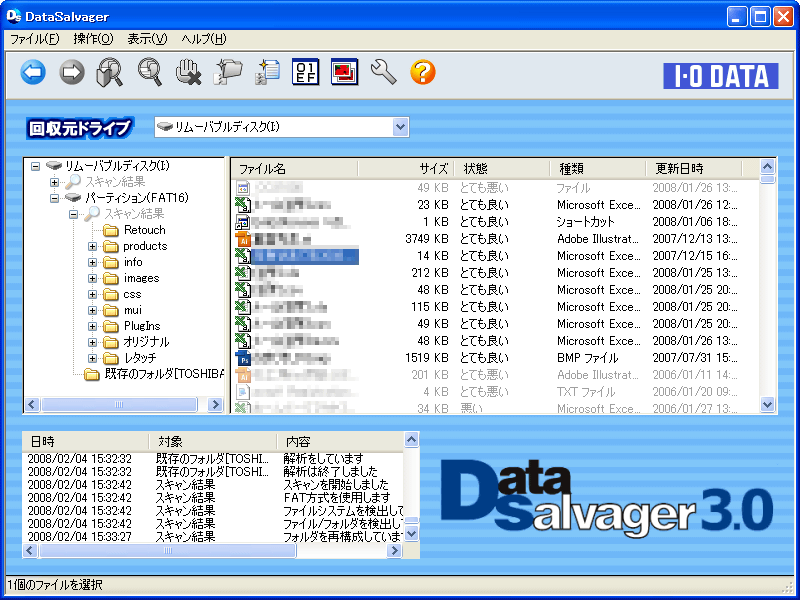Sort by サイズ column header
Image resolution: width=800 pixels, height=600 pixels.
406,168
